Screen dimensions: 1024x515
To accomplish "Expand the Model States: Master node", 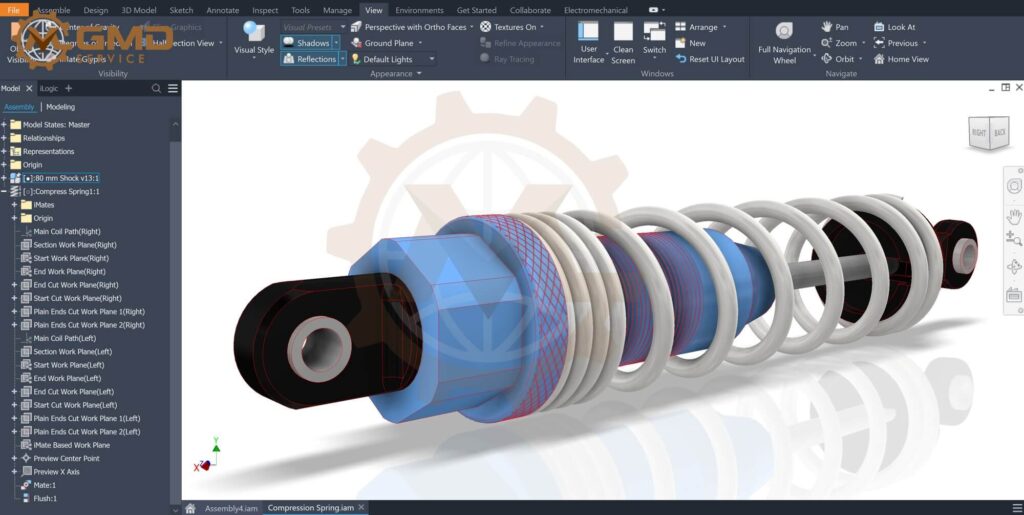I will point(4,125).
